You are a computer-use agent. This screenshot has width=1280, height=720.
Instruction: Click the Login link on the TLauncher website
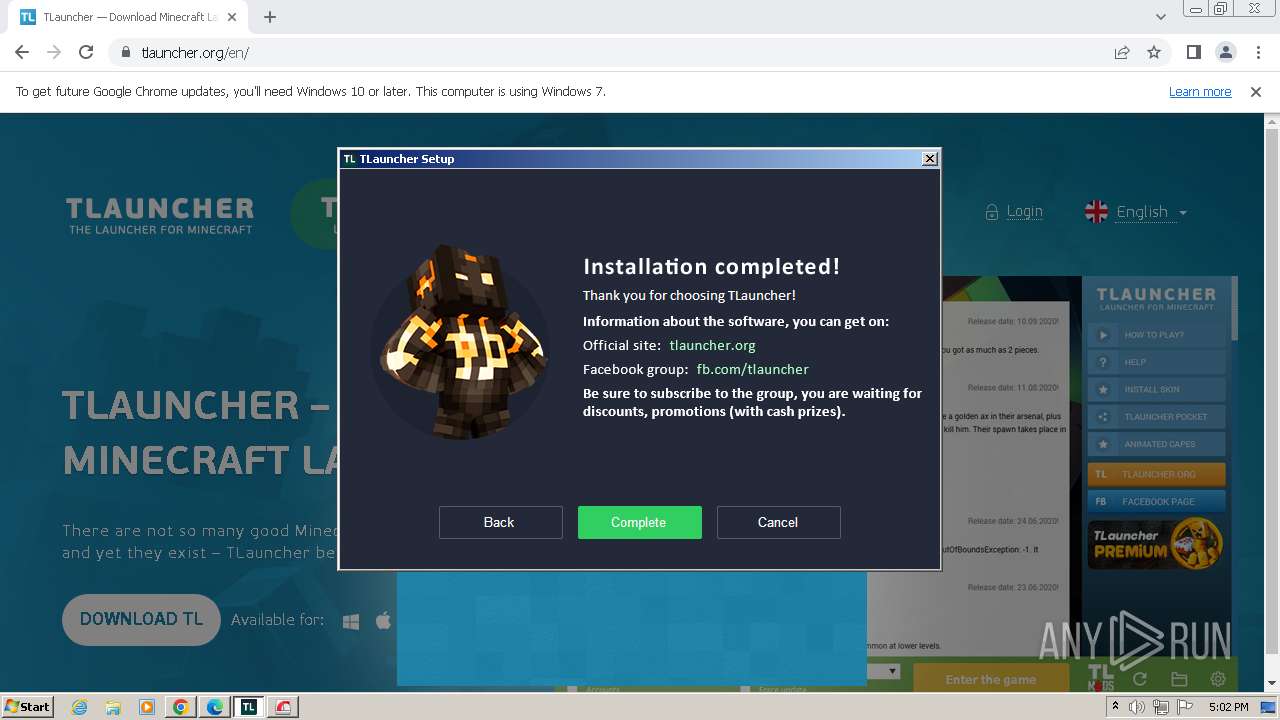click(1024, 211)
